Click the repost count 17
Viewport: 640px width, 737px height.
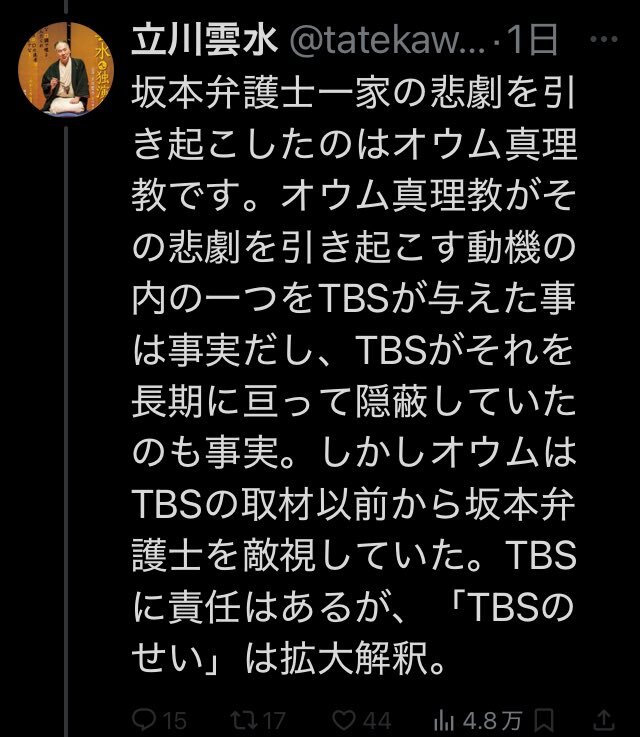[274, 721]
